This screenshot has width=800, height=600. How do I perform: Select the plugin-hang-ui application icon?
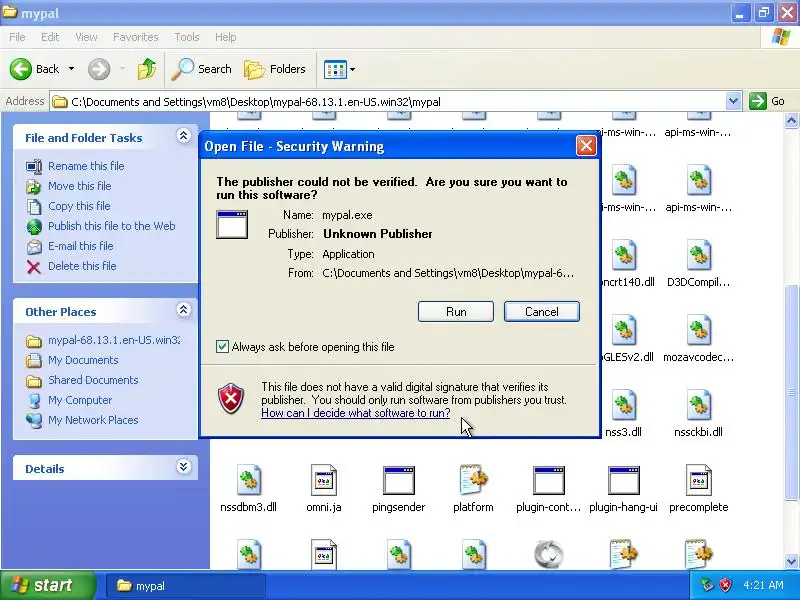pyautogui.click(x=623, y=480)
